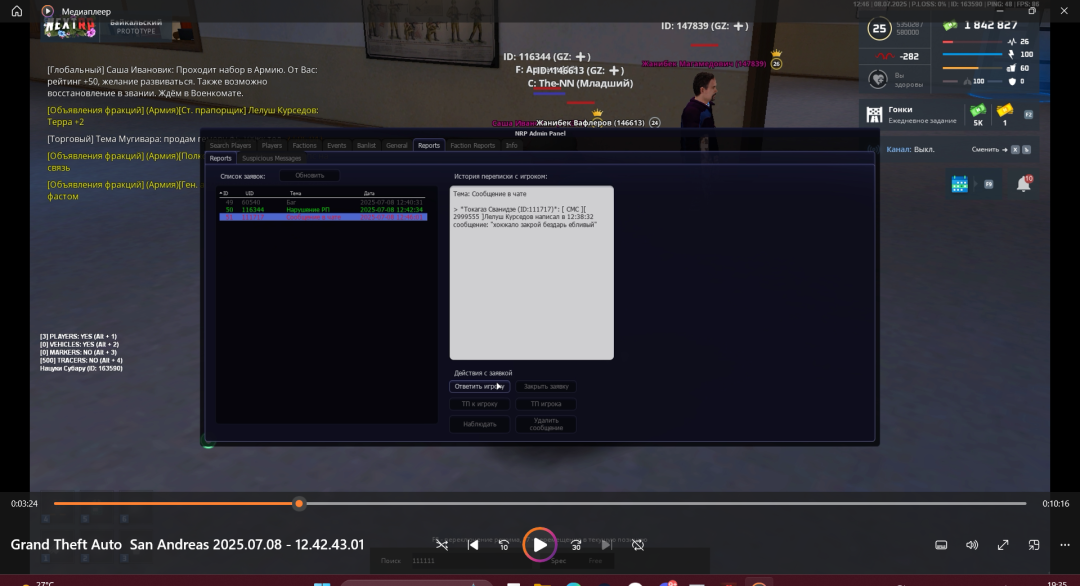Image resolution: width=1080 pixels, height=586 pixels.
Task: Open the Banlist tab
Action: [366, 145]
